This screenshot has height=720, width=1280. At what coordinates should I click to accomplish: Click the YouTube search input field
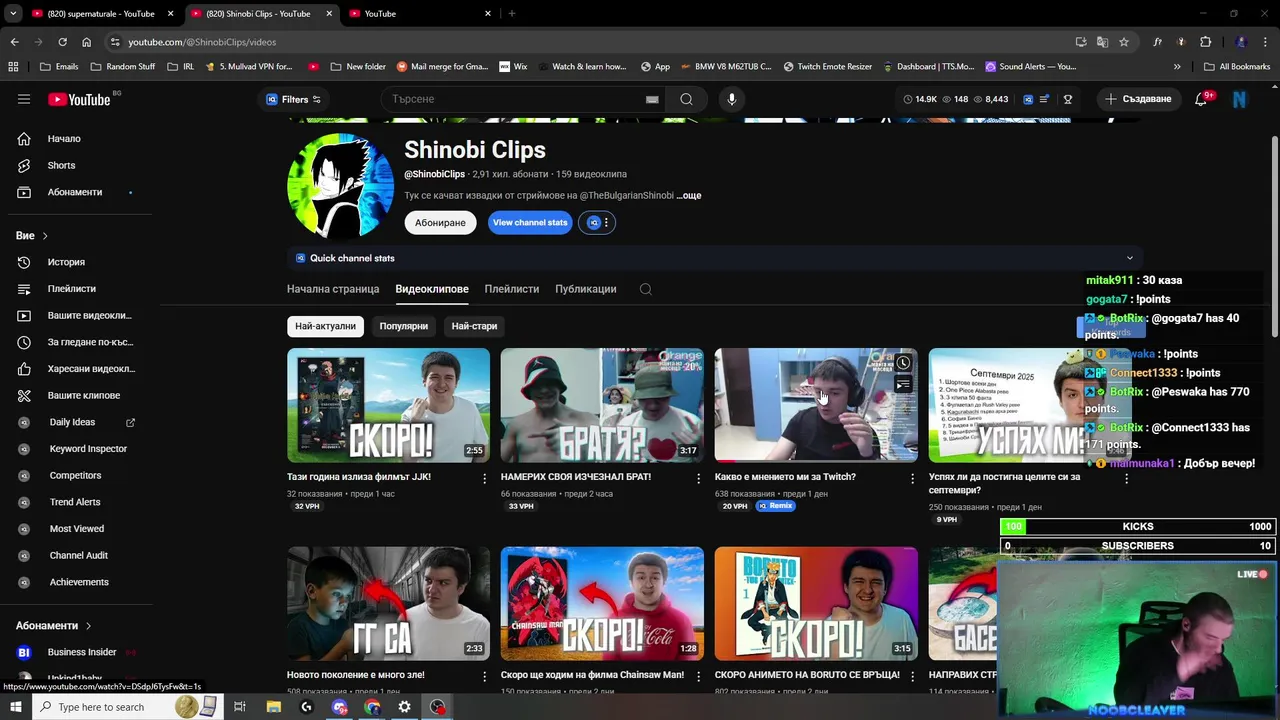pyautogui.click(x=515, y=99)
